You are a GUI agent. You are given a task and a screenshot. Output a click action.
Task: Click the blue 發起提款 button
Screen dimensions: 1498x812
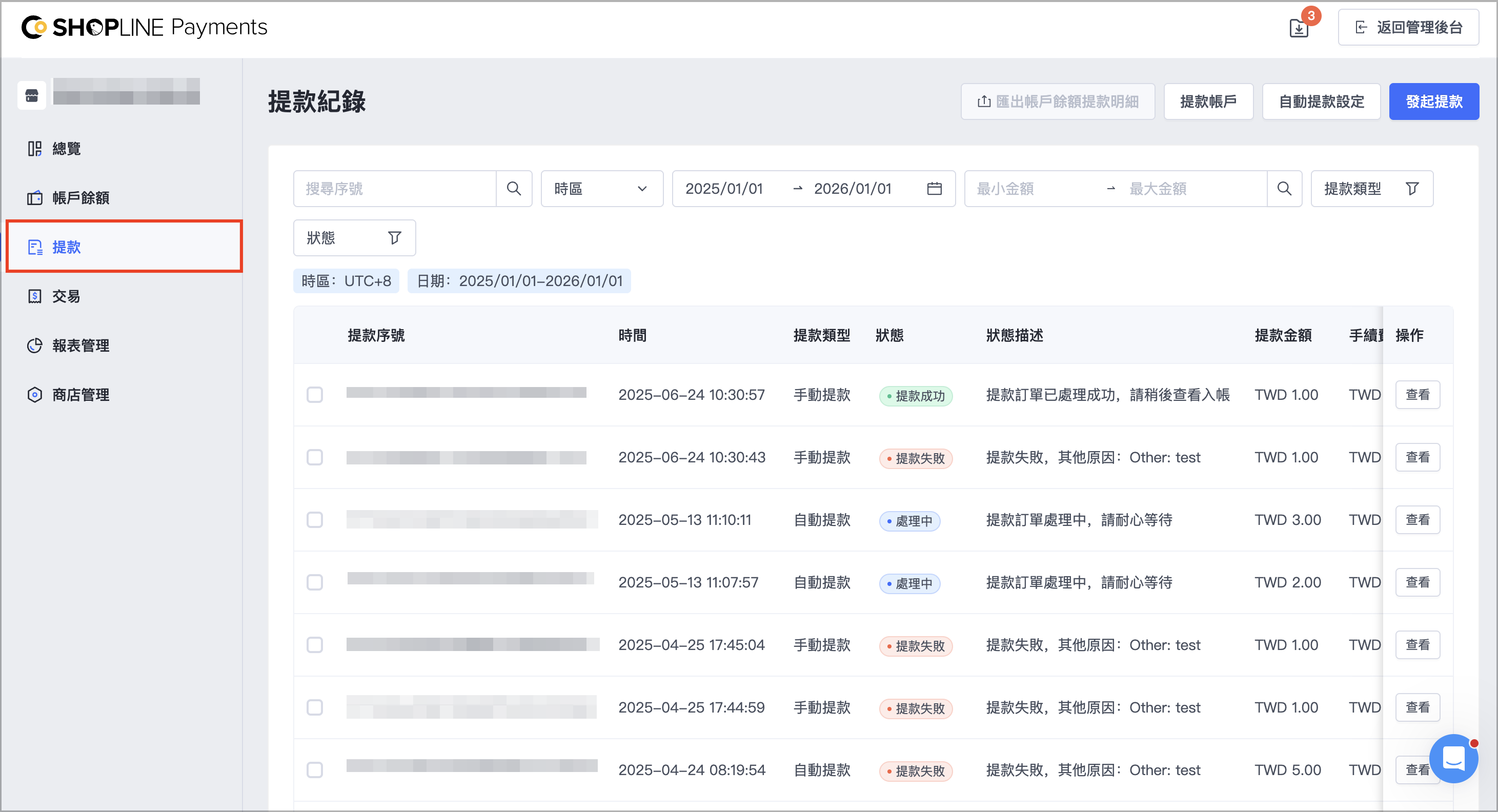click(1433, 102)
